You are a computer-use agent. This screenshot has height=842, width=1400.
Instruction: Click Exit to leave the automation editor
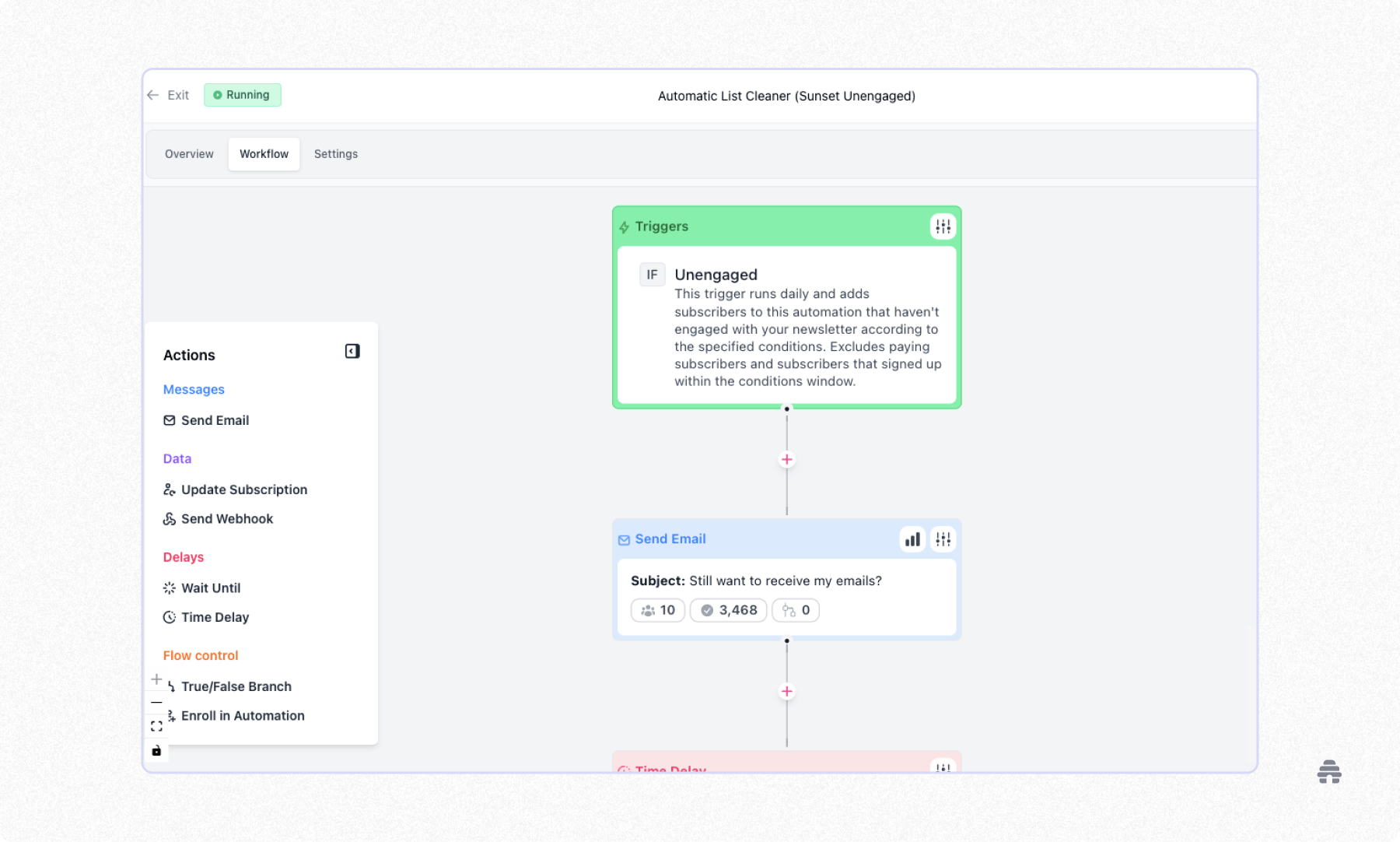[168, 94]
